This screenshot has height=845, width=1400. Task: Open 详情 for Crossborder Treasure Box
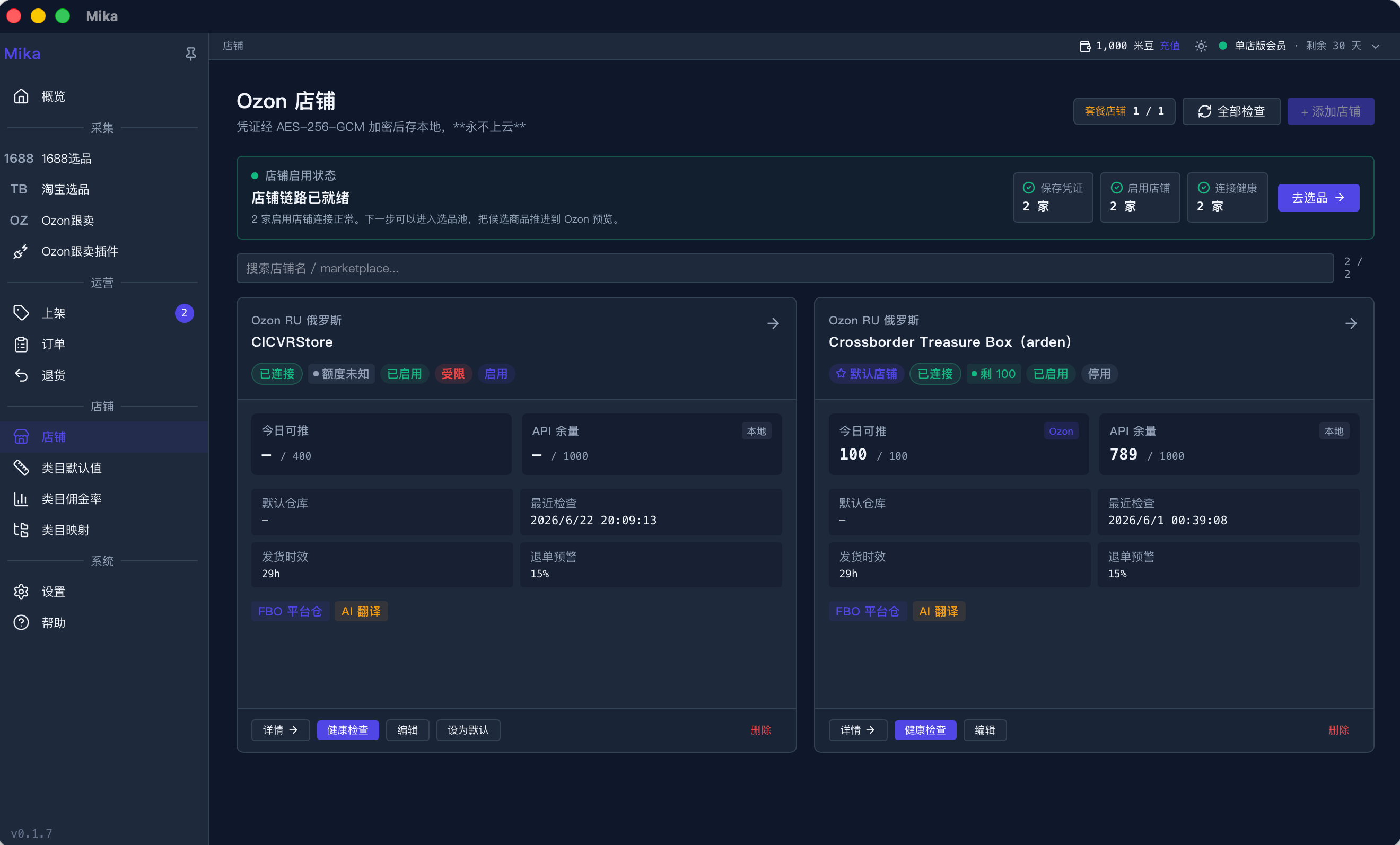(858, 730)
